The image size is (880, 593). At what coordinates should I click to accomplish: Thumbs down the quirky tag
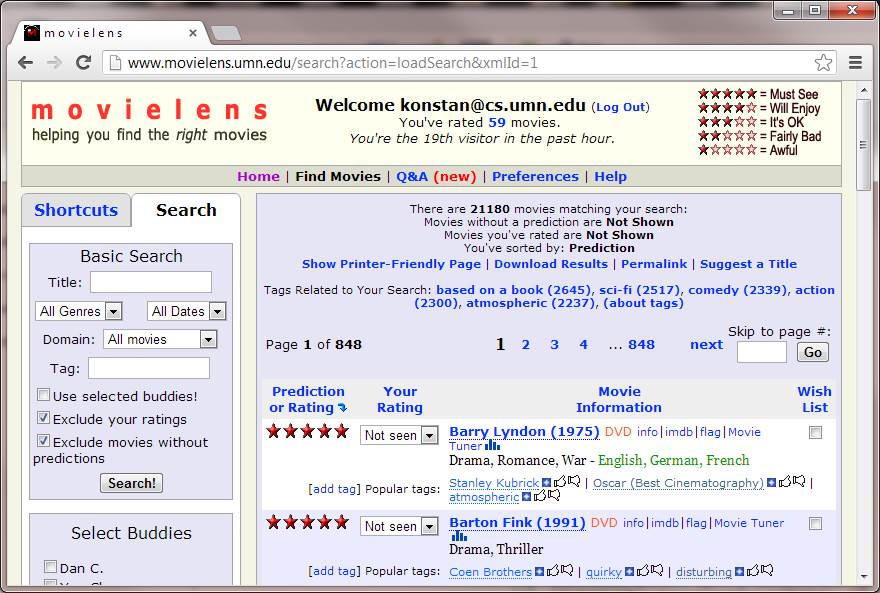[657, 571]
